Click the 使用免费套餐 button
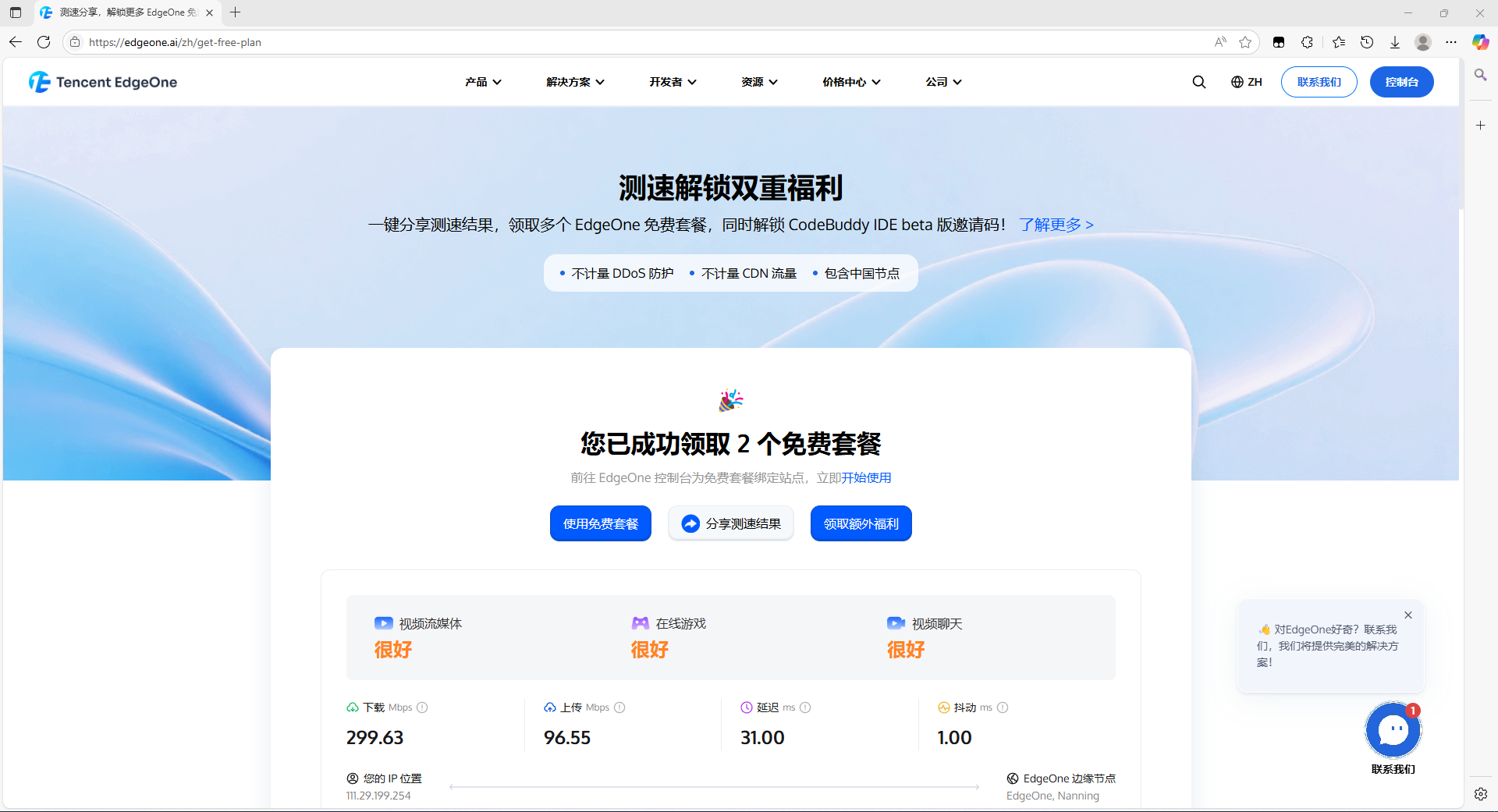Image resolution: width=1498 pixels, height=812 pixels. pos(601,523)
